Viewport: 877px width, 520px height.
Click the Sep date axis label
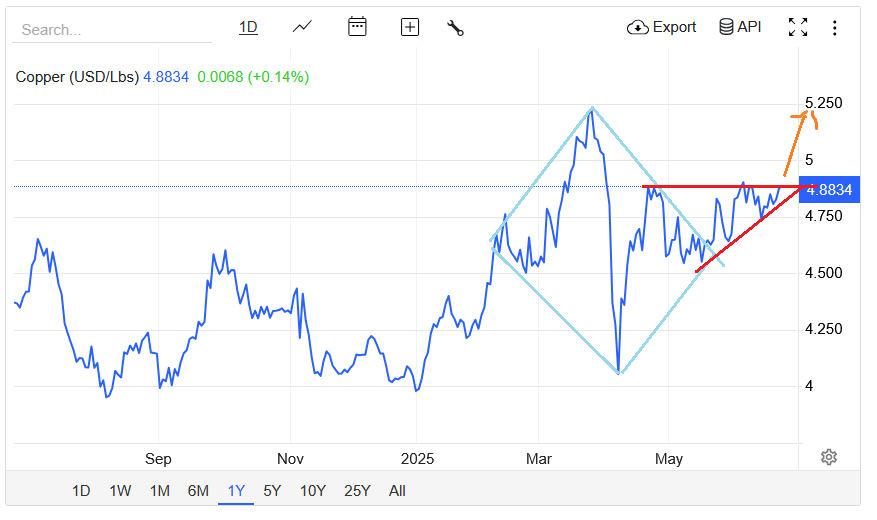pos(158,459)
